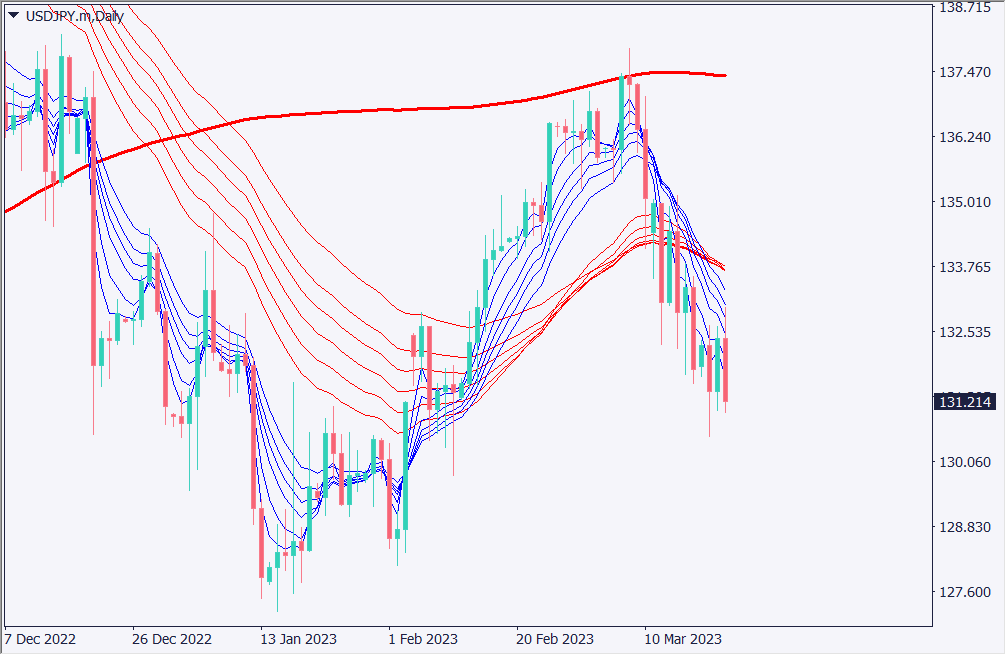
Task: Click the 10 Mar 2023 date label
Action: pyautogui.click(x=681, y=639)
